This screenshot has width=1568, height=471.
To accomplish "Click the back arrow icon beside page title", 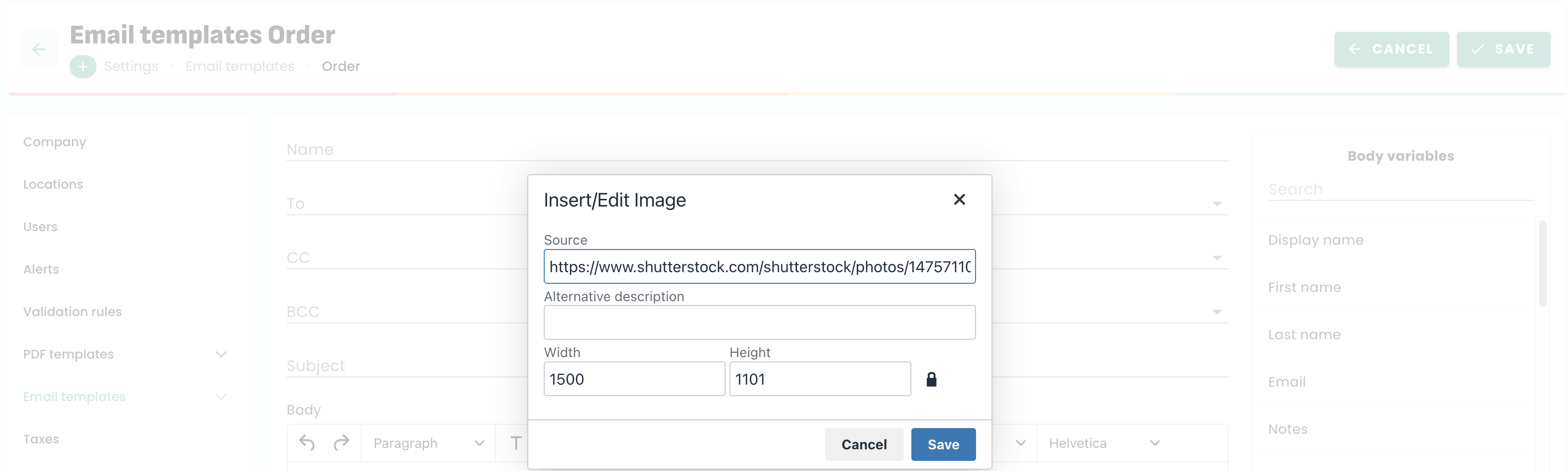I will 38,49.
